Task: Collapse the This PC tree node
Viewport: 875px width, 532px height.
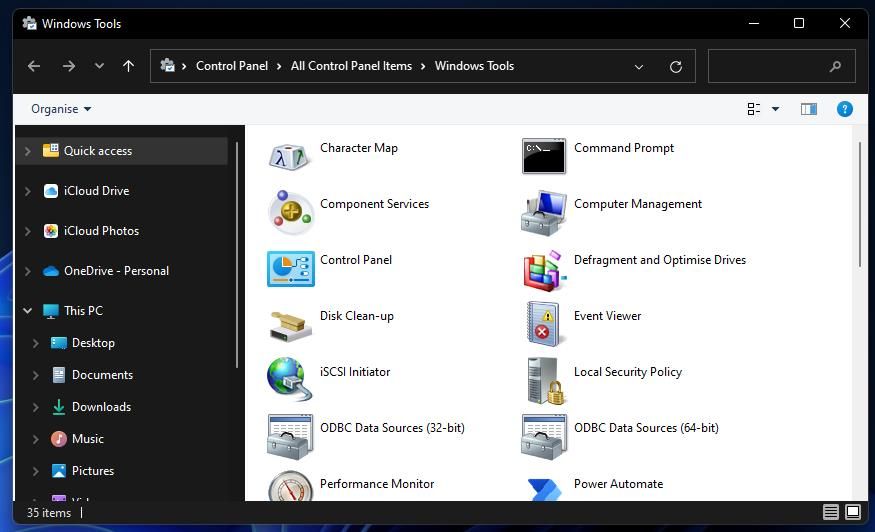Action: click(27, 311)
